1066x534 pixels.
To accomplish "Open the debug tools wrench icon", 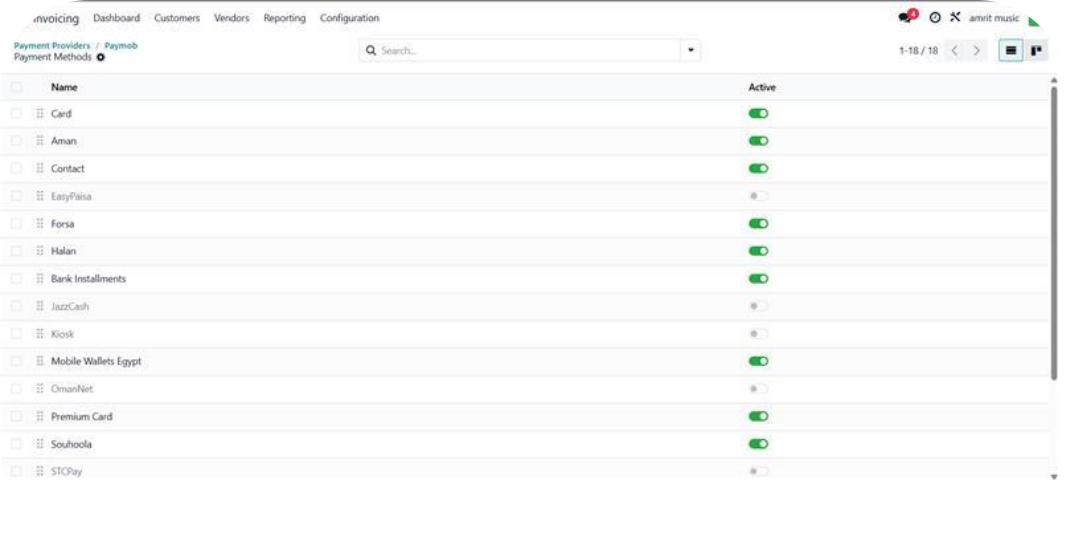I will click(x=955, y=18).
